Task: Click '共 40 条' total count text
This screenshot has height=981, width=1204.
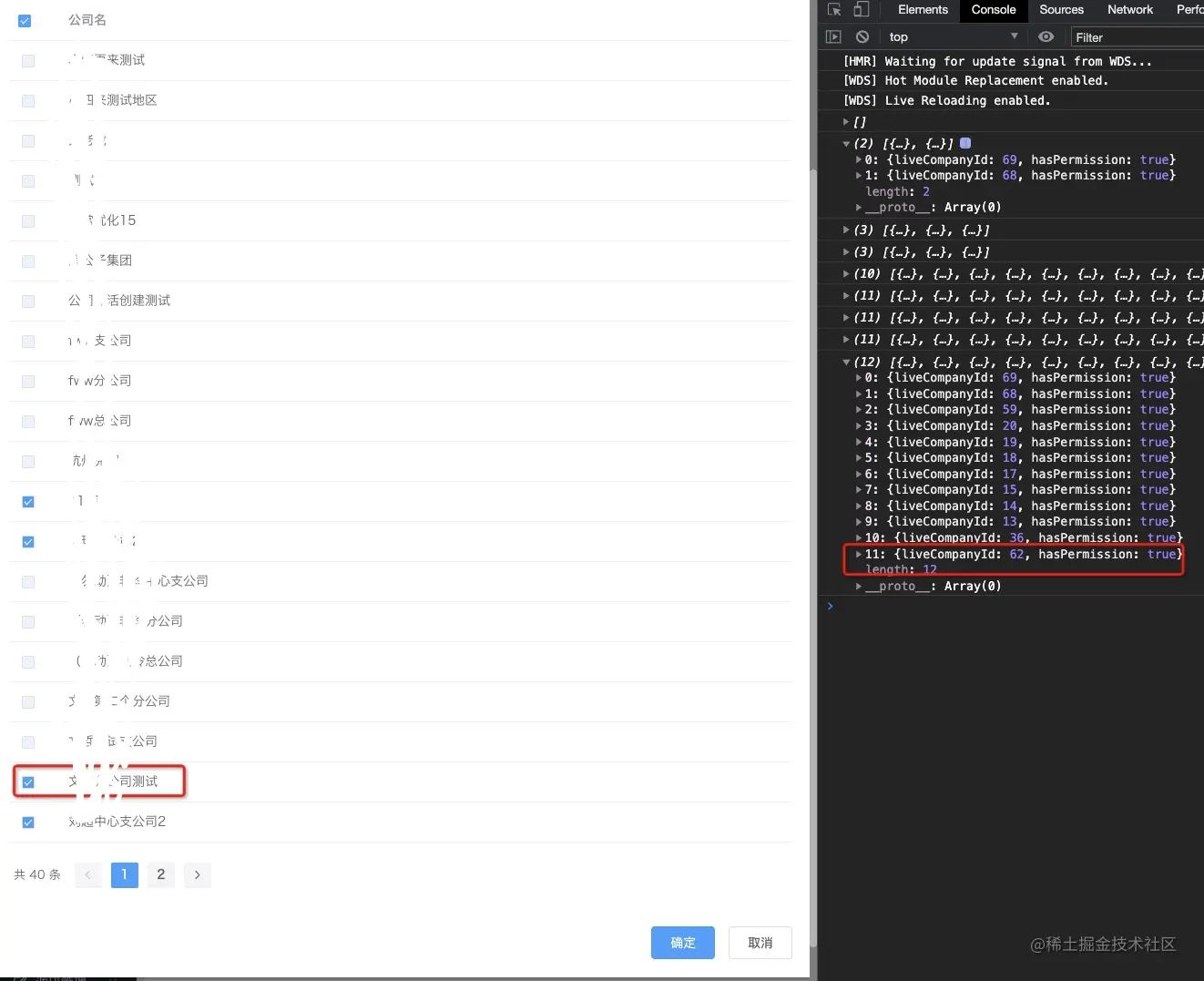Action: [37, 874]
